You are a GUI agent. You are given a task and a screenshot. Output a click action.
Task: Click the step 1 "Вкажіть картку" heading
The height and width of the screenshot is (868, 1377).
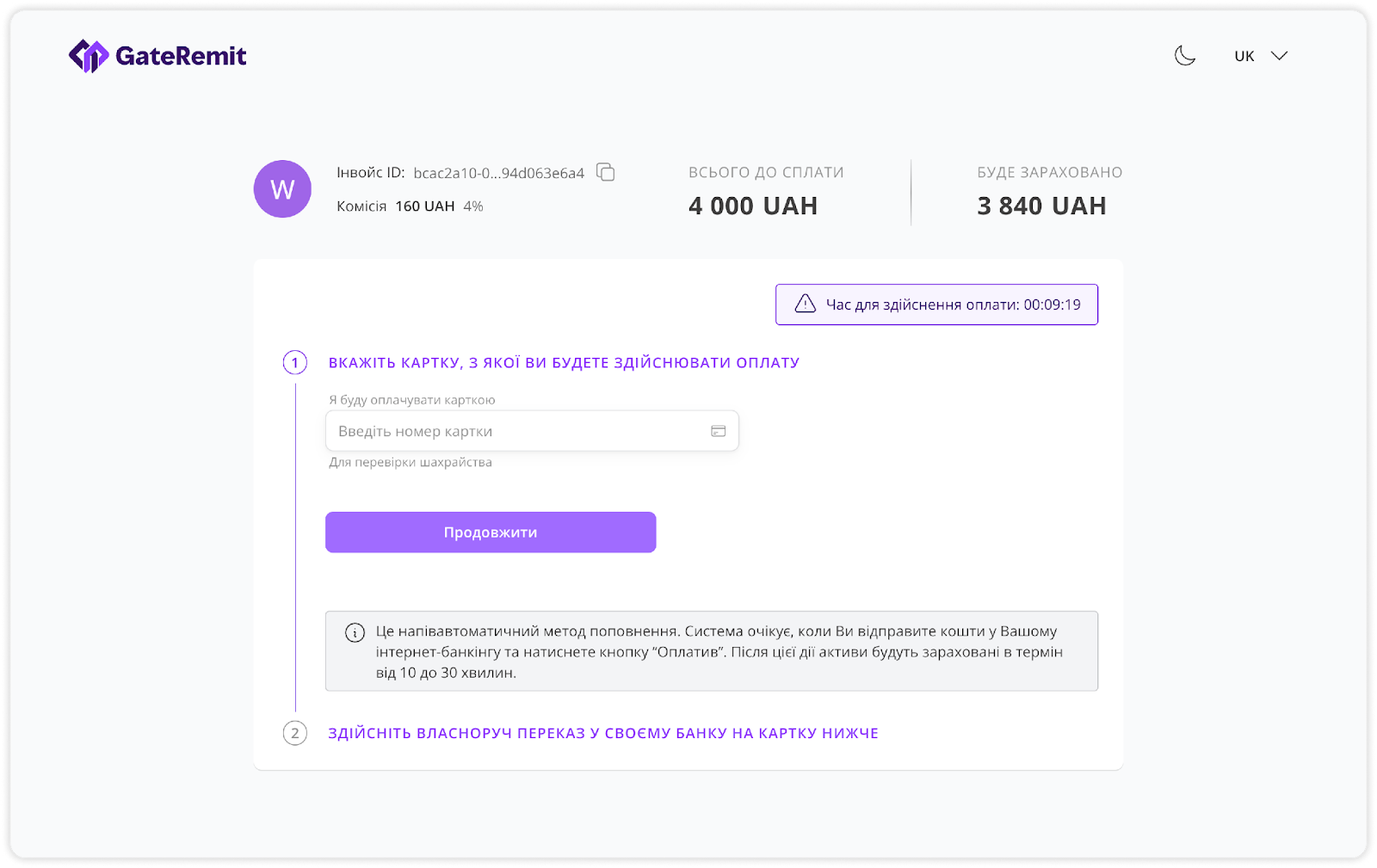[564, 362]
